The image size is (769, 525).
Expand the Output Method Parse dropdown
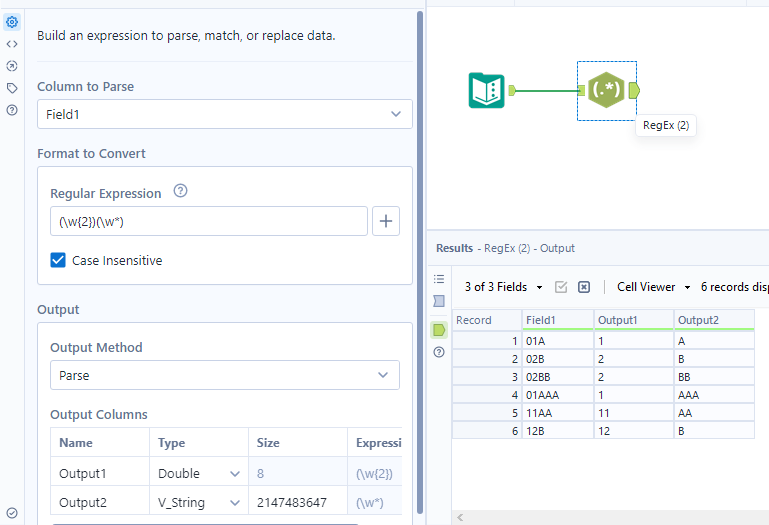tap(225, 375)
